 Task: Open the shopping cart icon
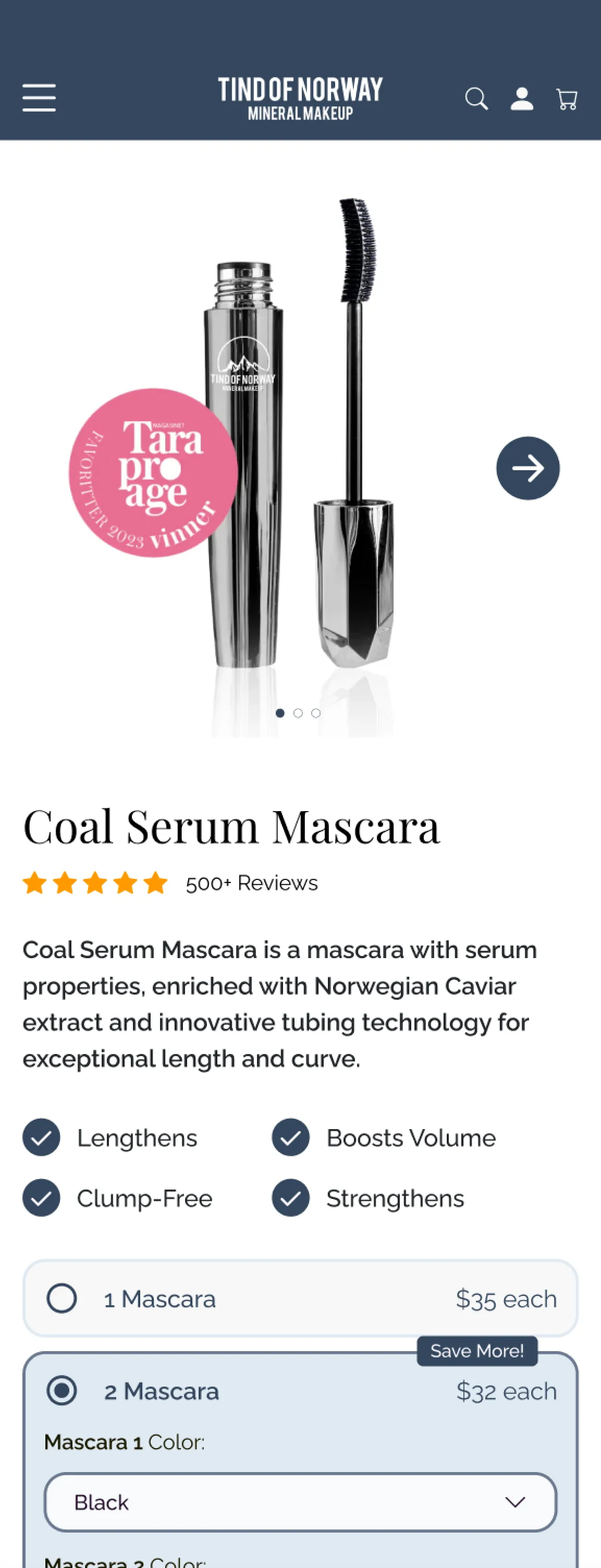pos(567,99)
